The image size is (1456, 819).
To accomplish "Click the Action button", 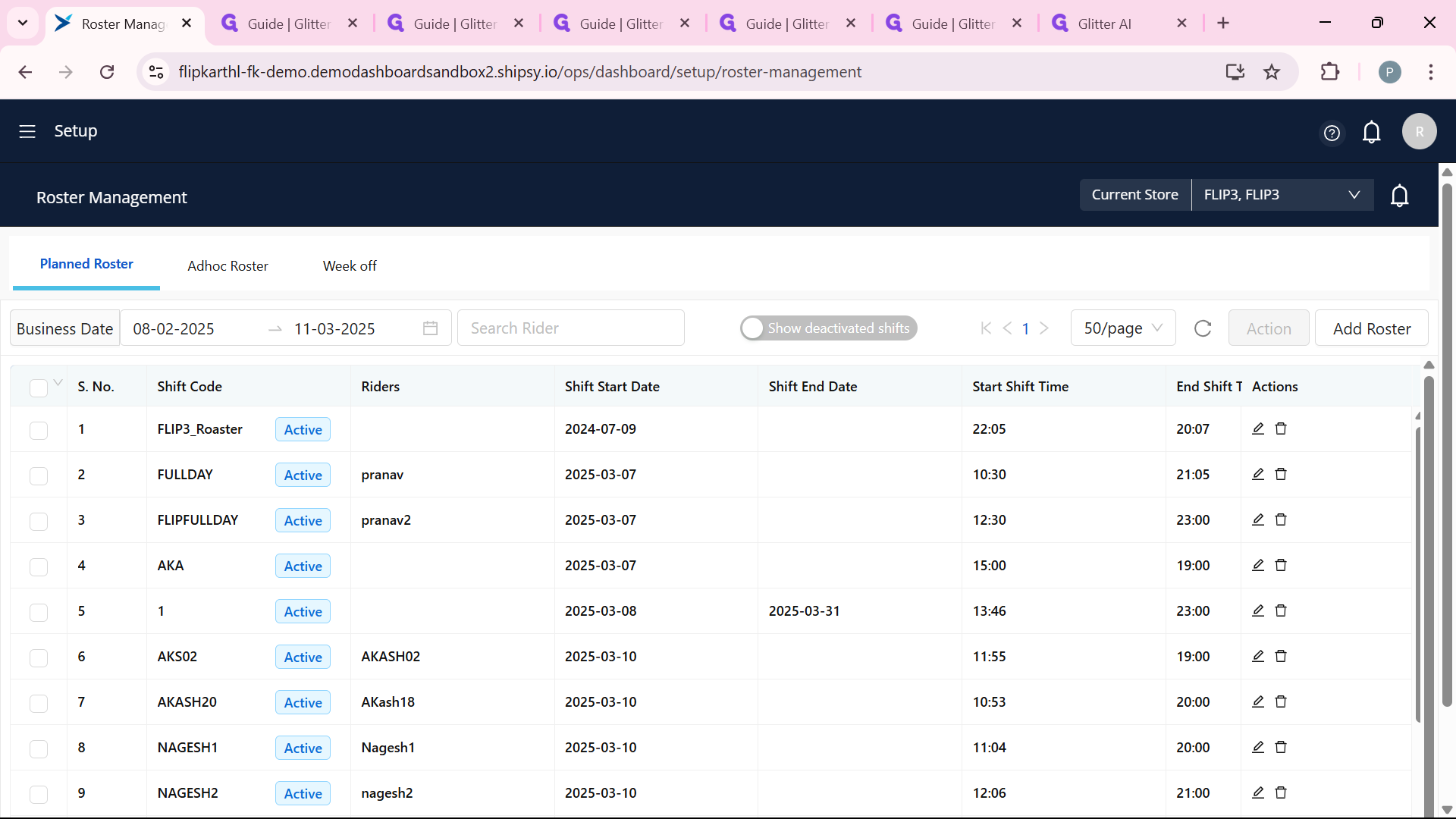I will [x=1269, y=328].
